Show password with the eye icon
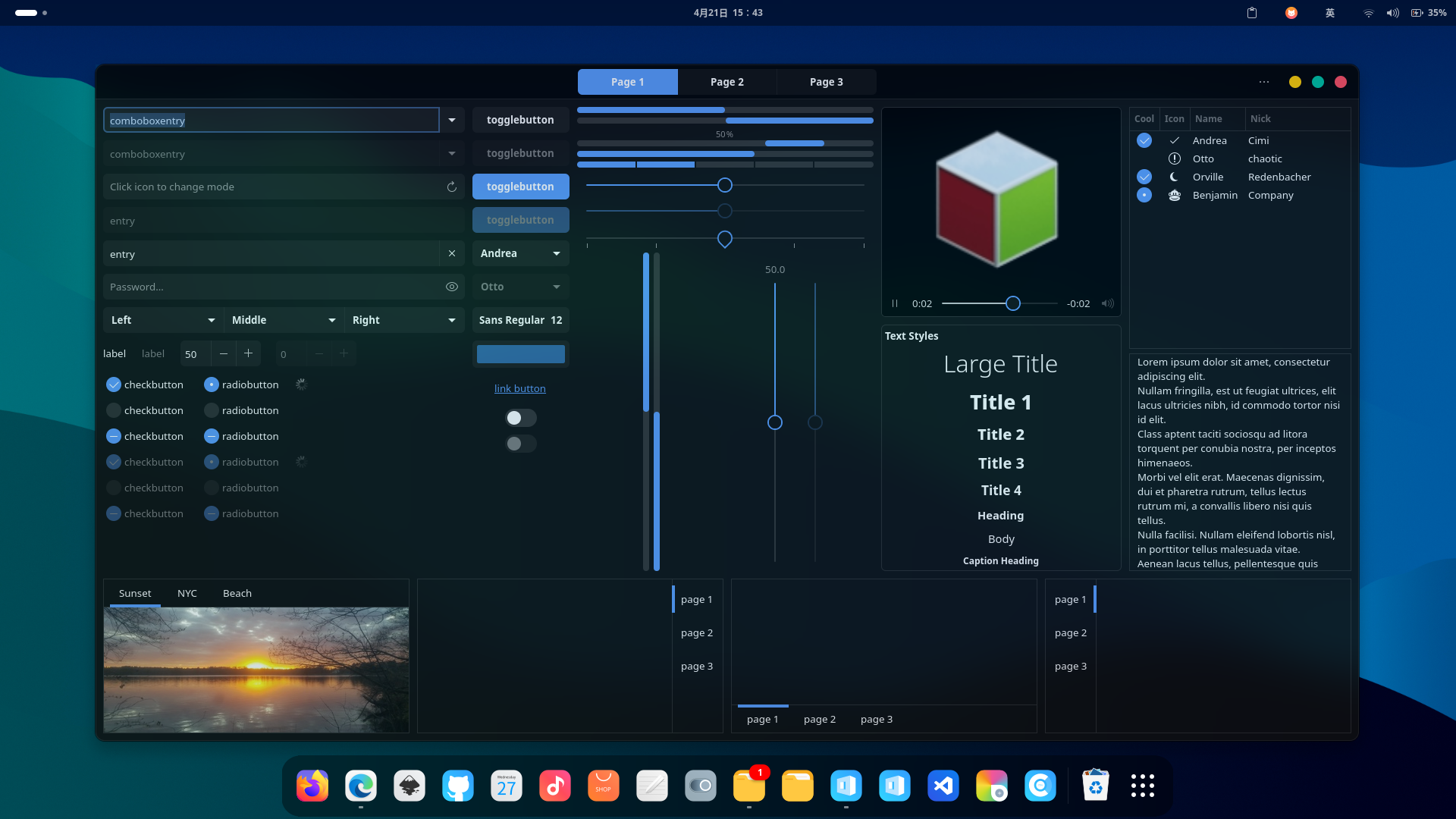This screenshot has height=819, width=1456. (x=452, y=287)
